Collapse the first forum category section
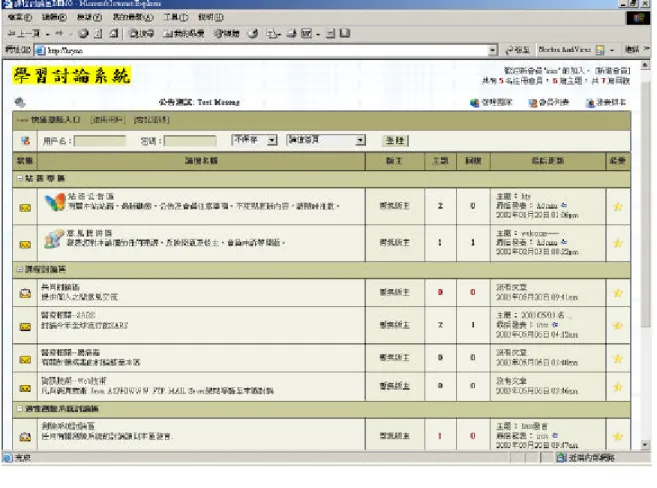 20,178
